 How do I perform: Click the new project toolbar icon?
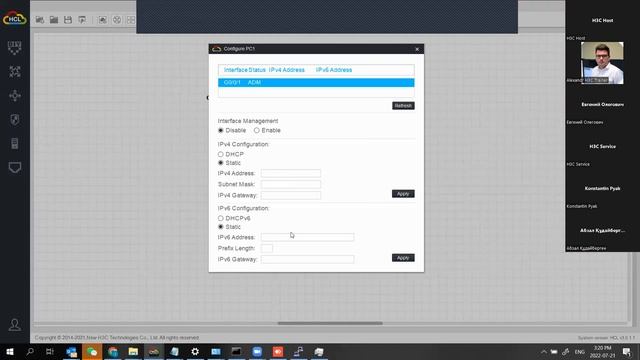[x=40, y=20]
